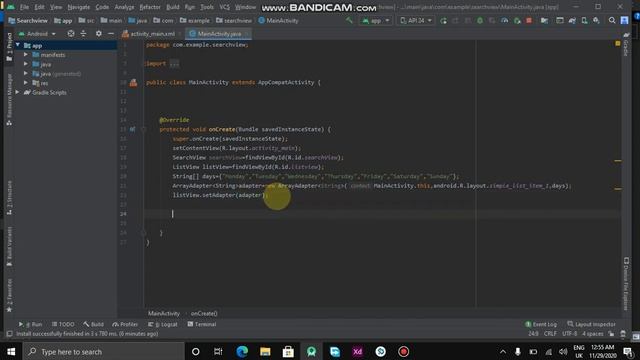The height and width of the screenshot is (360, 640).
Task: Click the class gutter icon beside MainActivity
Action: (x=133, y=82)
